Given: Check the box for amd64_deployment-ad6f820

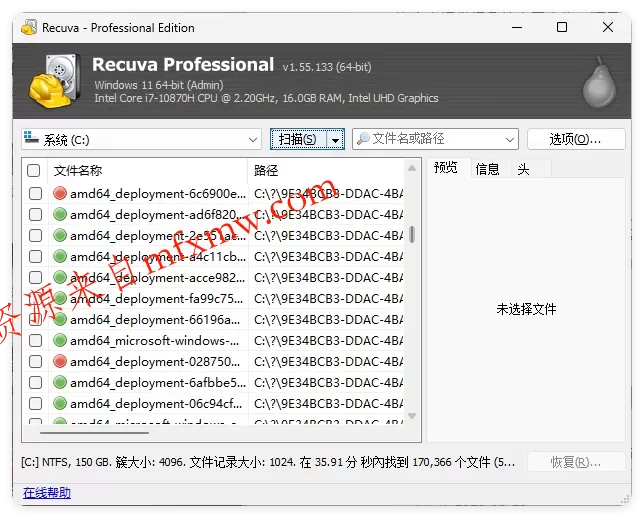Looking at the screenshot, I should click(x=36, y=214).
